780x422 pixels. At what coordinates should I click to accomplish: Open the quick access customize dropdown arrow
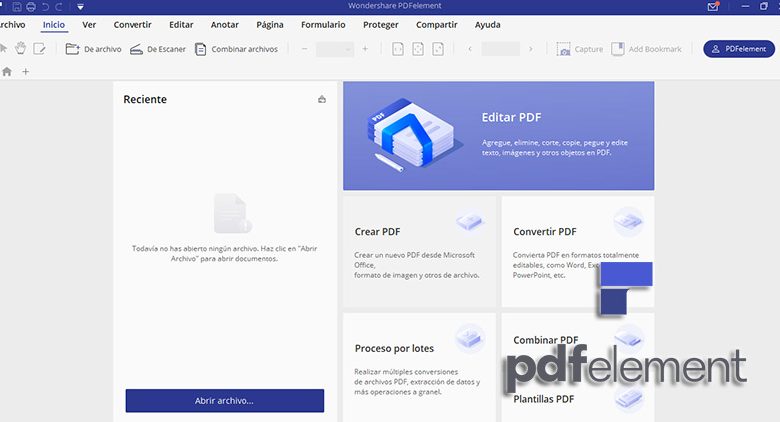(80, 7)
